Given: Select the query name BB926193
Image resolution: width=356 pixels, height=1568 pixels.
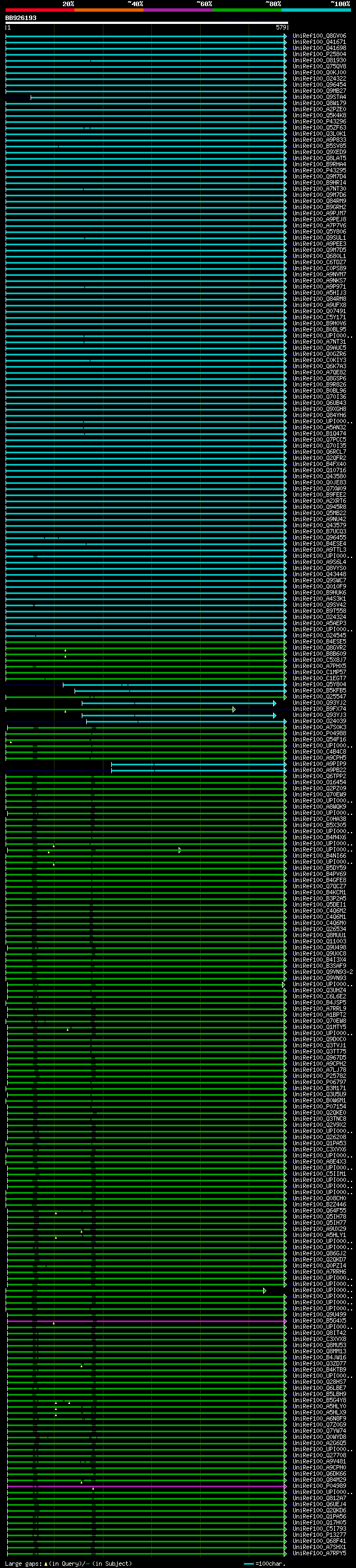Looking at the screenshot, I should (x=21, y=18).
